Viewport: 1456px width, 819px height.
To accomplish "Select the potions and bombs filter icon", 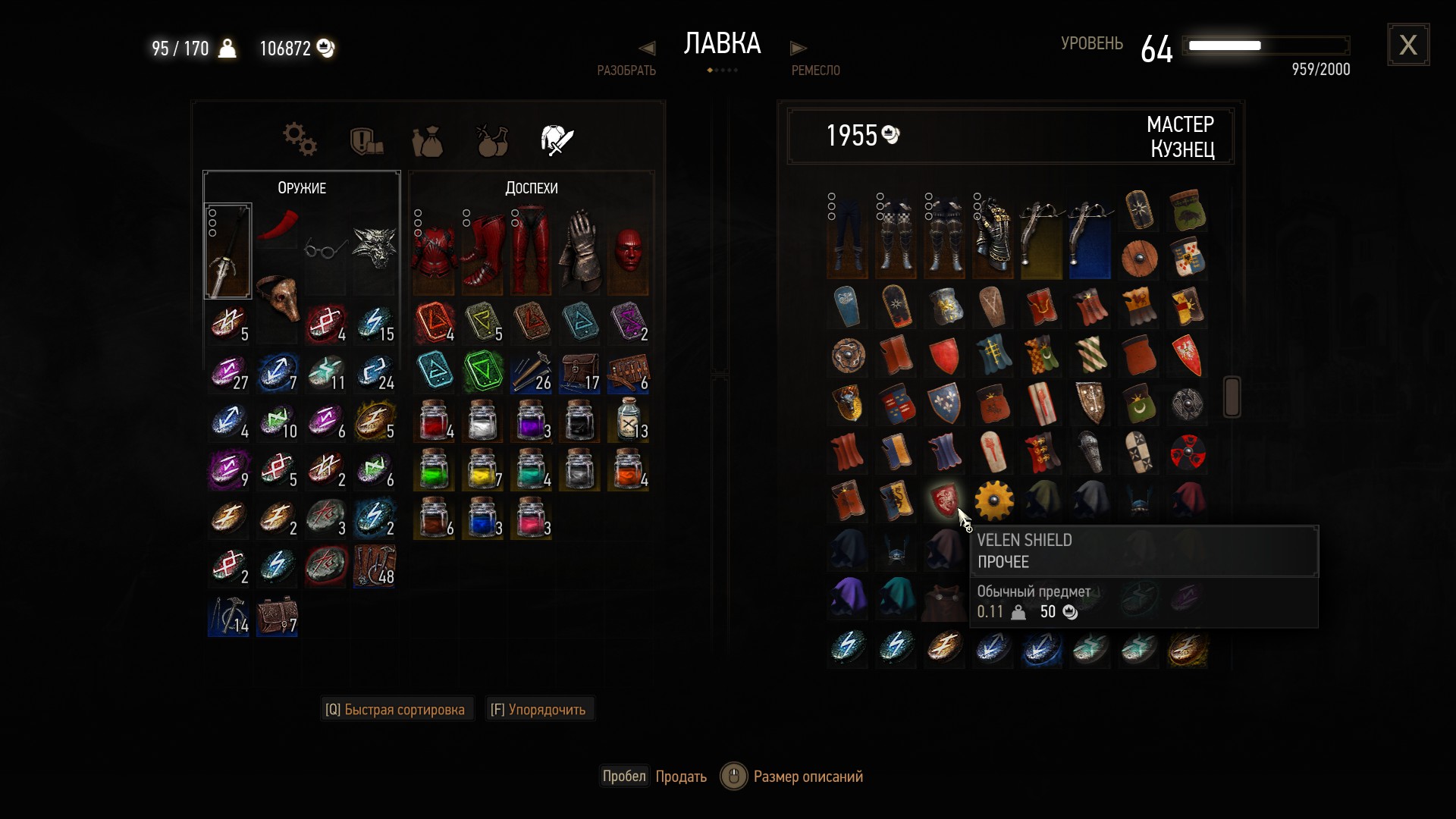I will click(492, 140).
